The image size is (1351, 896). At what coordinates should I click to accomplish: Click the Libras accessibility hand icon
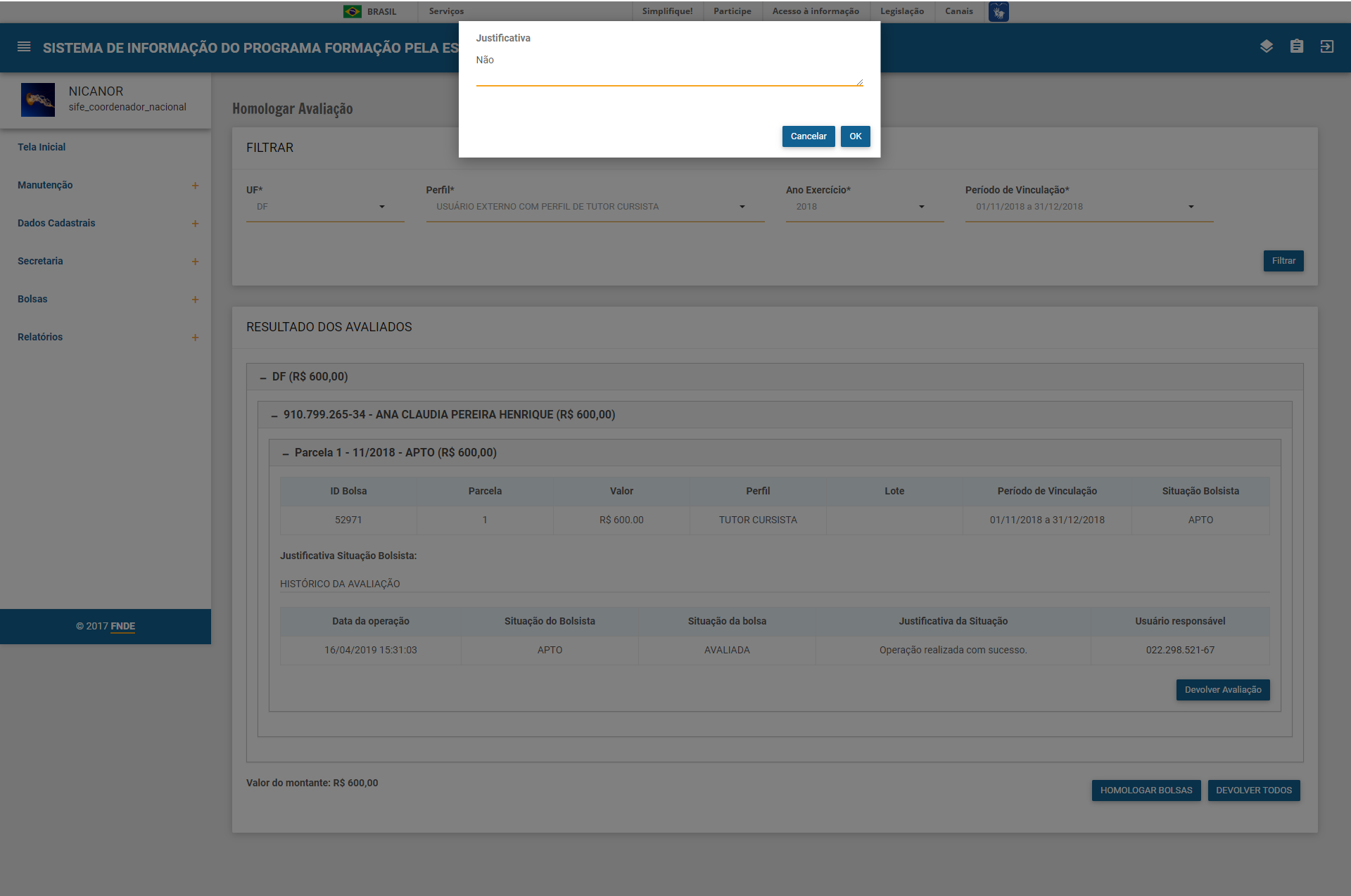(998, 12)
